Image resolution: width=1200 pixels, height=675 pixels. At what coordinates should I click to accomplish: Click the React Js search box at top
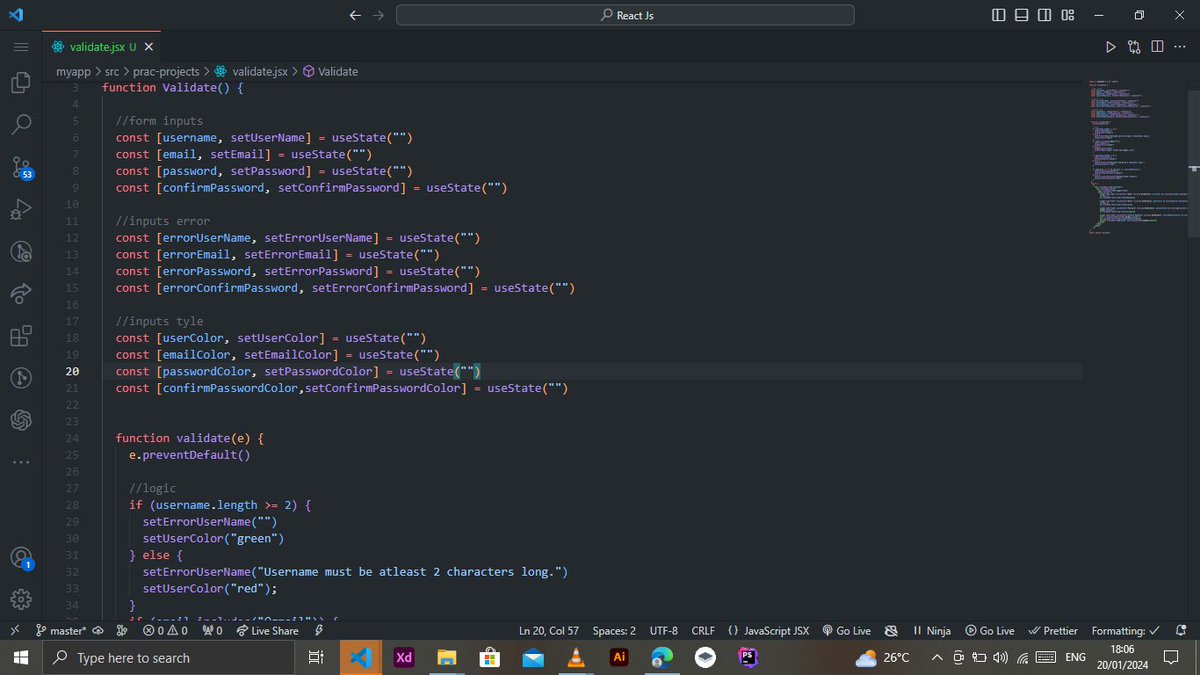point(625,14)
